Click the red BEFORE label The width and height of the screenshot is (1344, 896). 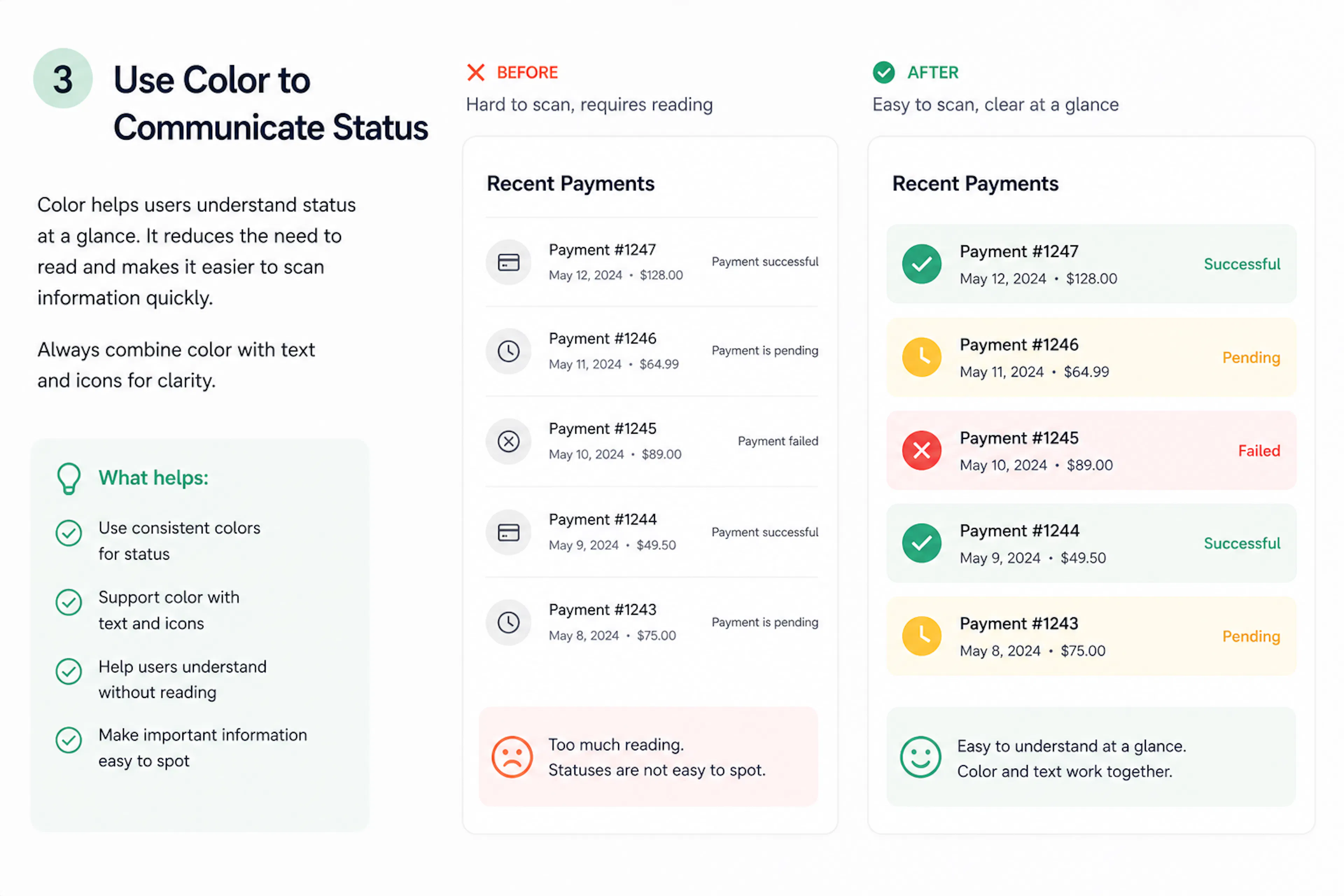click(x=527, y=72)
